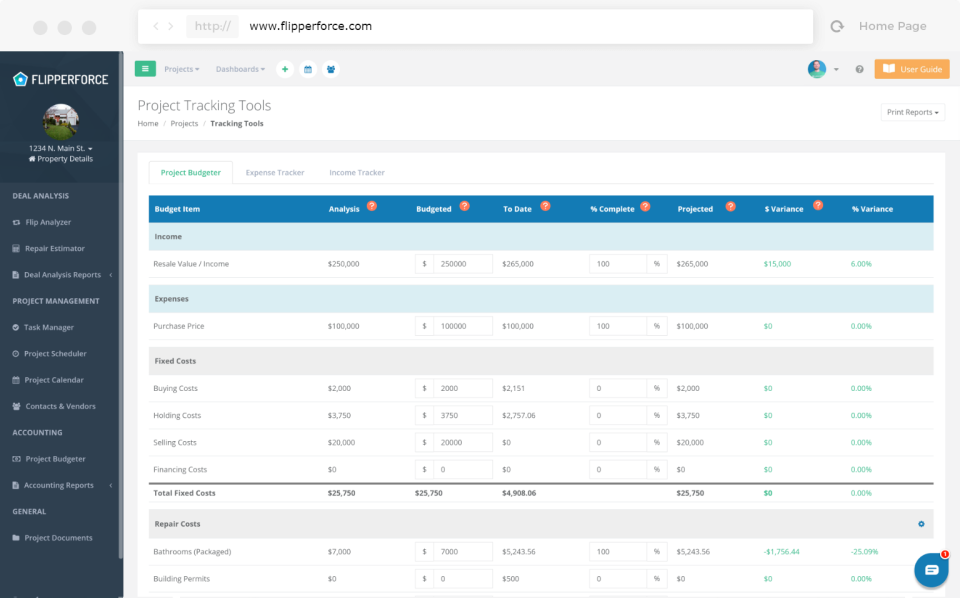
Task: Click the help icon beside the Budgeted column
Action: pyautogui.click(x=464, y=205)
